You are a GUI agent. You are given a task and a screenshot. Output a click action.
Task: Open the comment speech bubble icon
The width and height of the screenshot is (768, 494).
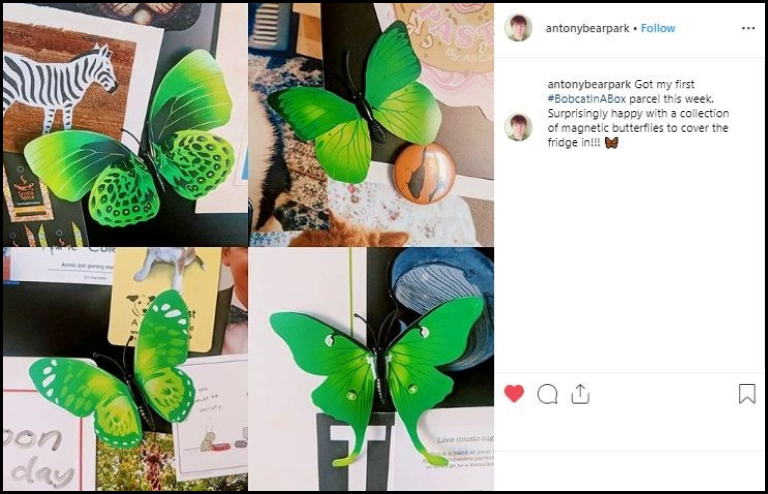(547, 394)
